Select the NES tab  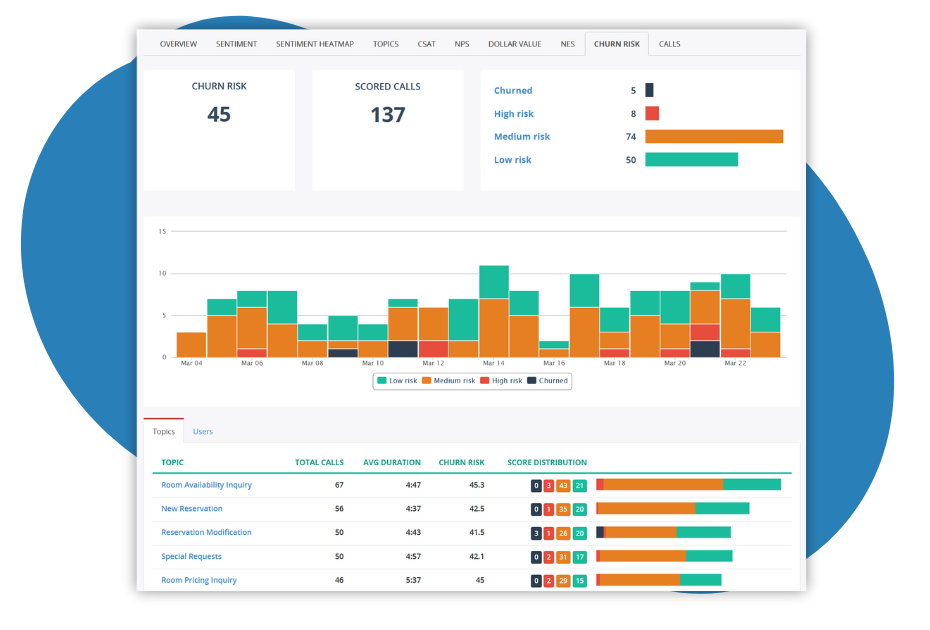coord(568,43)
